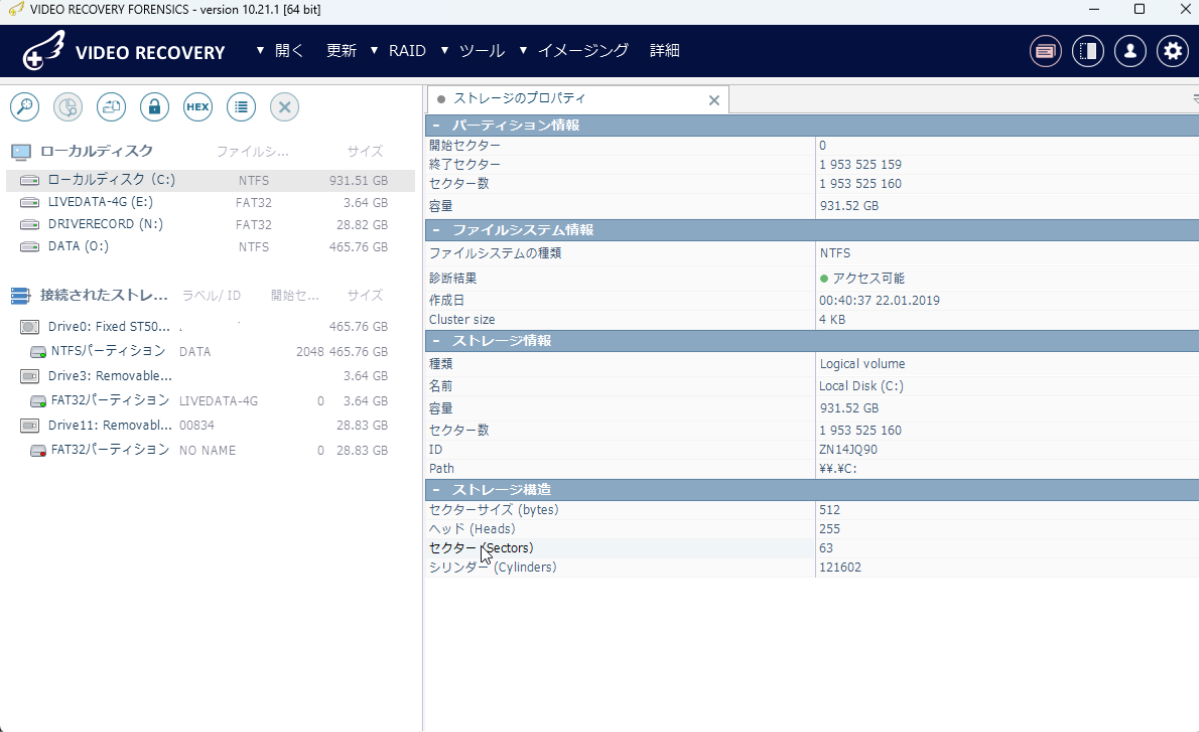Image resolution: width=1199 pixels, height=732 pixels.
Task: Collapse the パーティション情報 section
Action: point(436,125)
